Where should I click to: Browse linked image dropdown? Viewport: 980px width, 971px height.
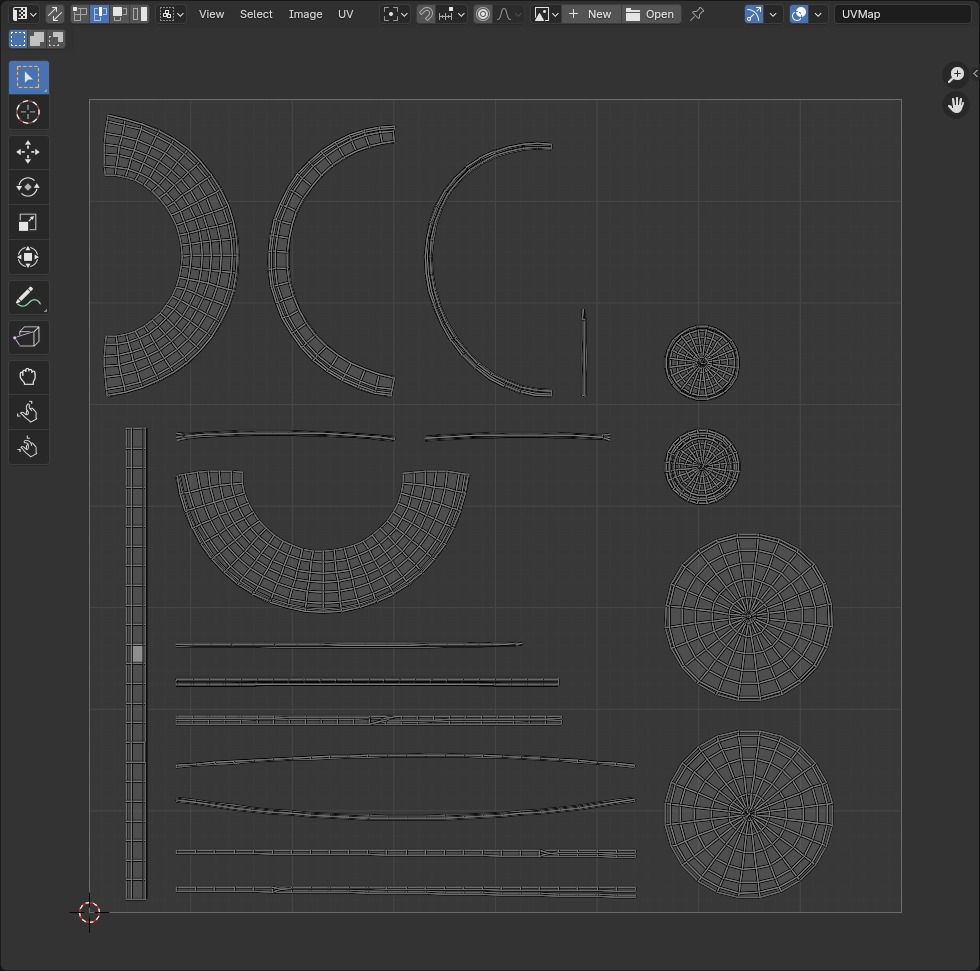[546, 14]
